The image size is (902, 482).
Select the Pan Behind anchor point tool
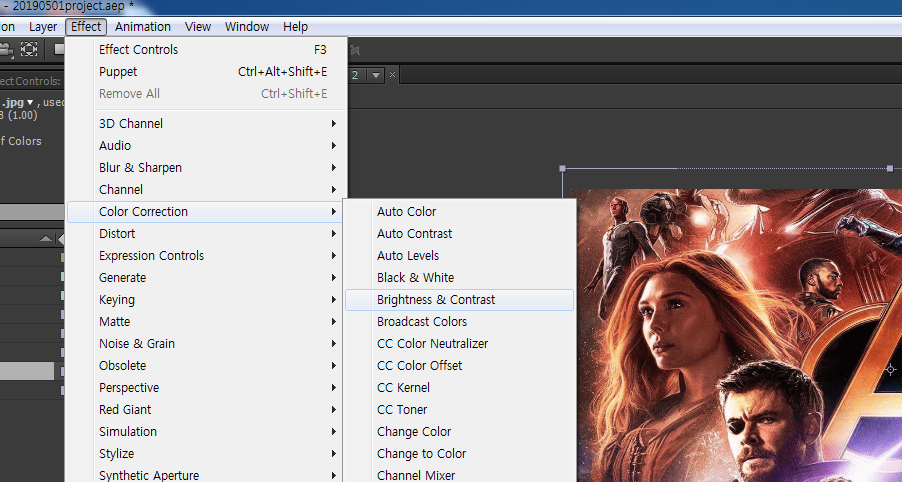tap(29, 49)
